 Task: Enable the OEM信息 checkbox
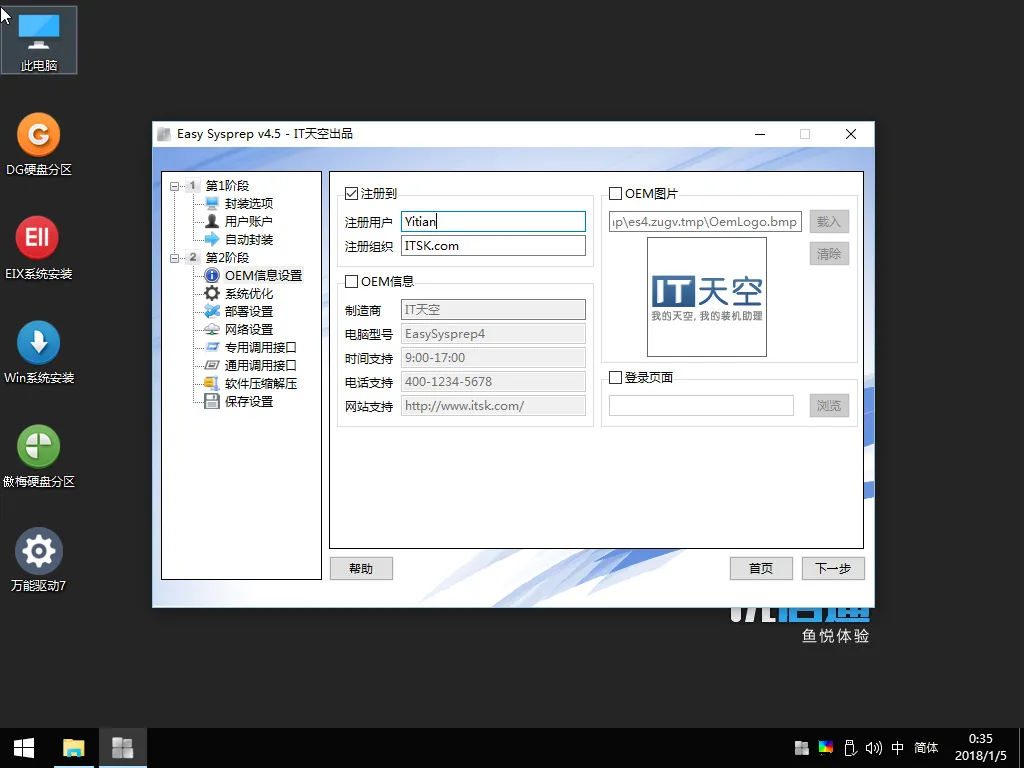[x=351, y=281]
